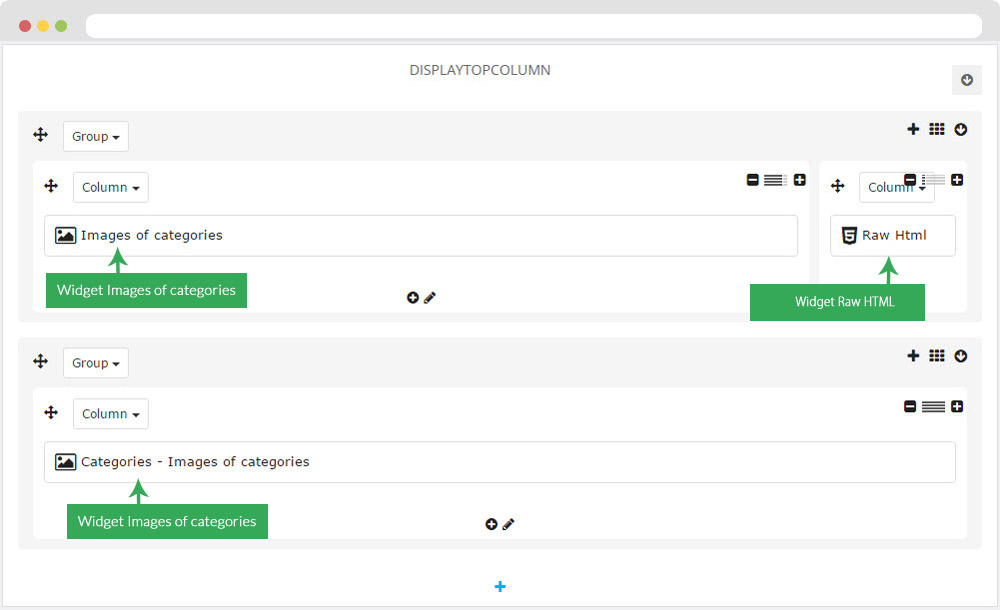Viewport: 1000px width, 610px height.
Task: Focus the browser address bar
Action: click(534, 26)
